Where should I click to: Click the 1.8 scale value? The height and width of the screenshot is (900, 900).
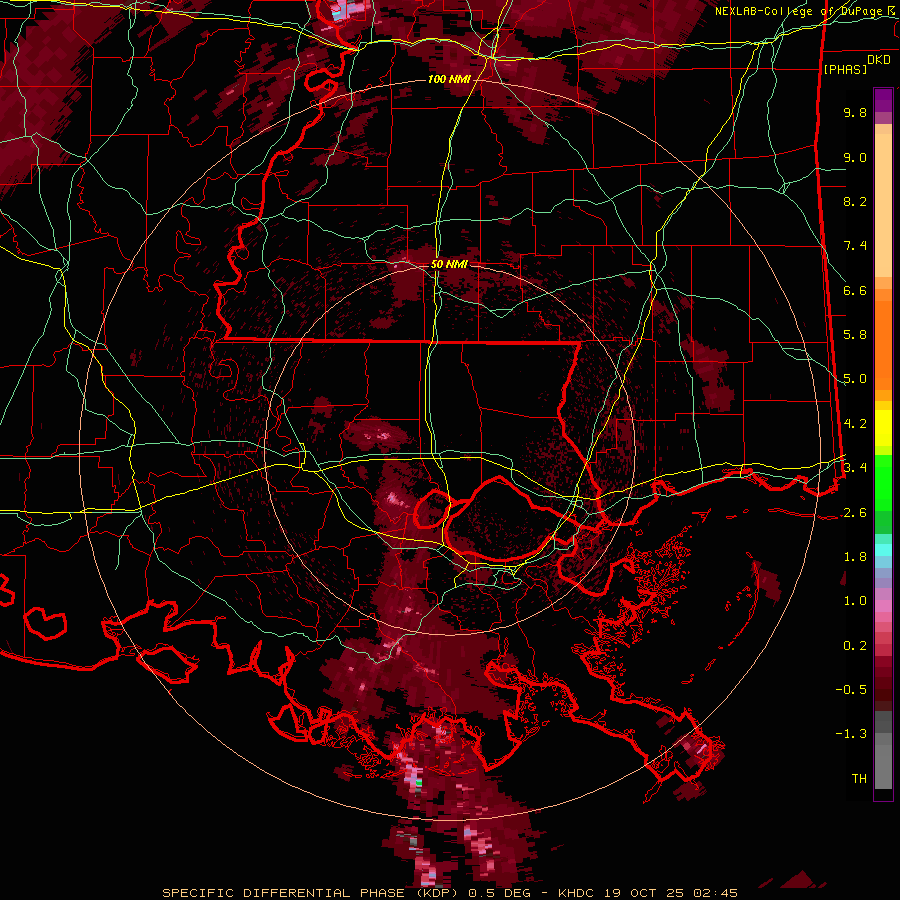[x=855, y=557]
